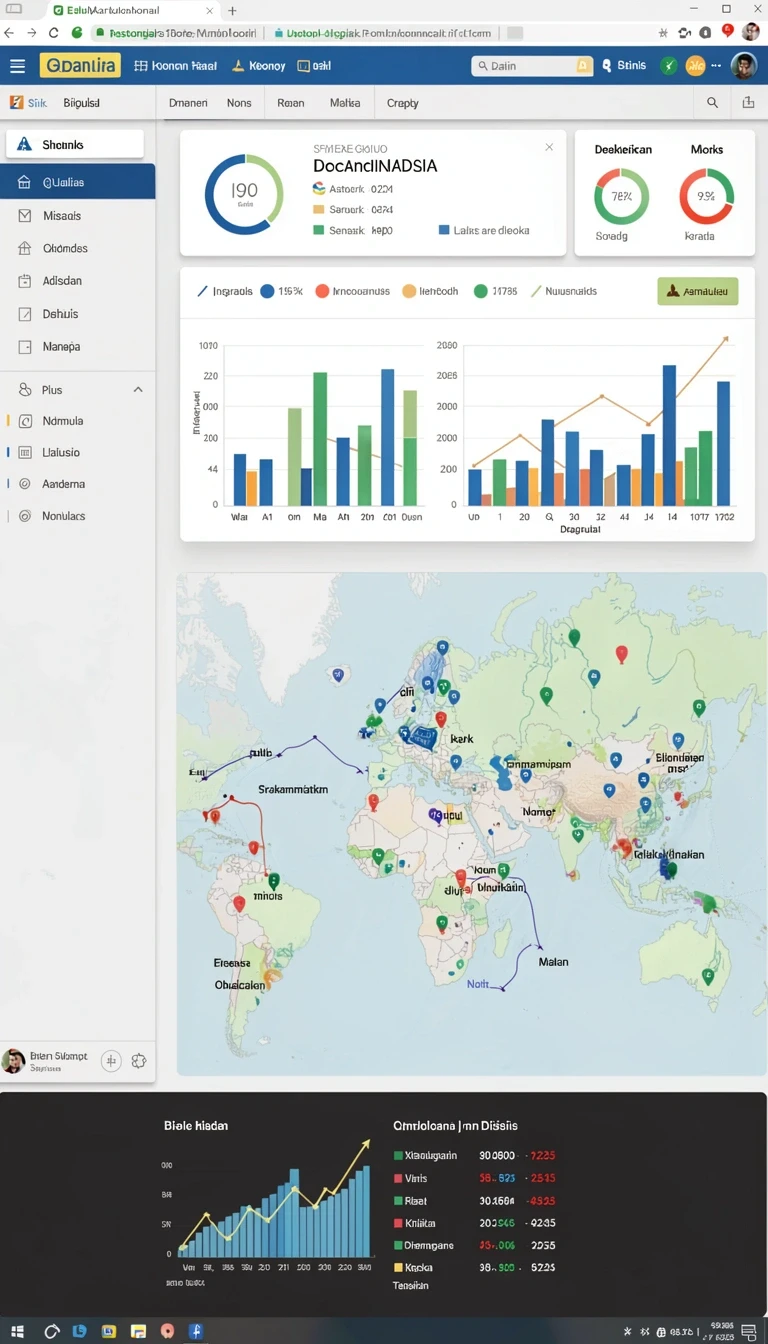Click the user profile photo at sidebar bottom
Image resolution: width=768 pixels, height=1344 pixels.
point(13,1061)
